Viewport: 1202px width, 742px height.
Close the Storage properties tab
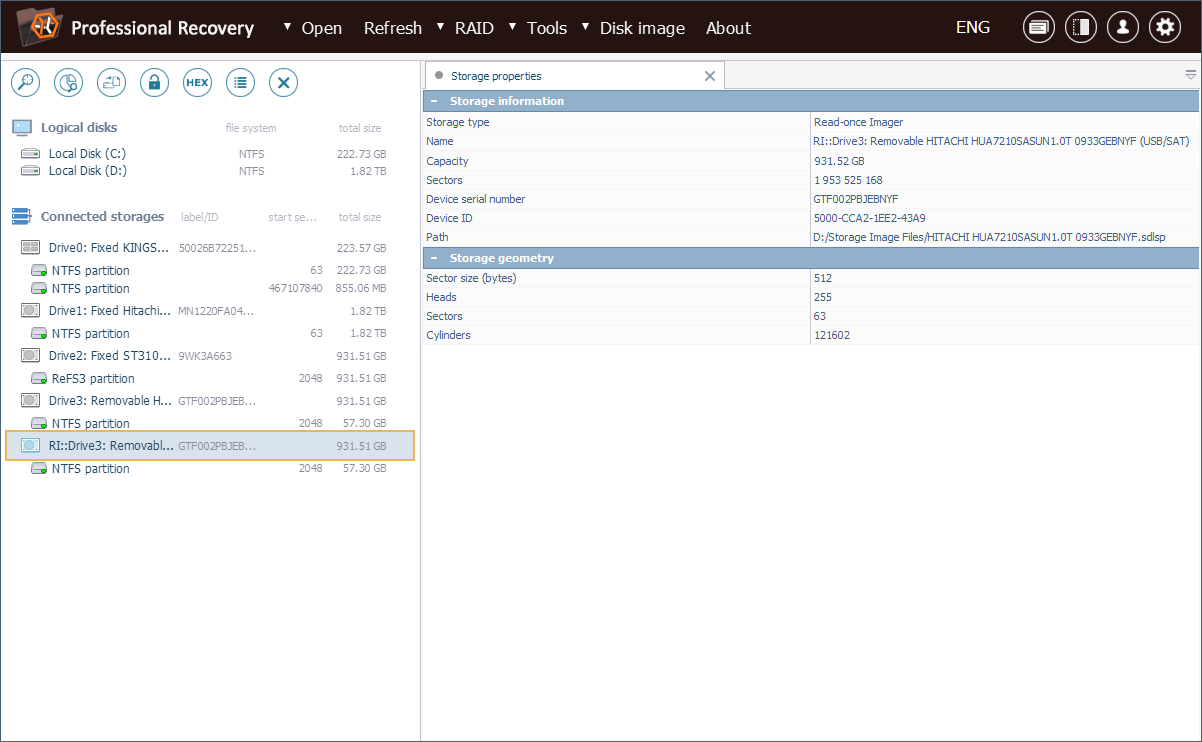(710, 76)
